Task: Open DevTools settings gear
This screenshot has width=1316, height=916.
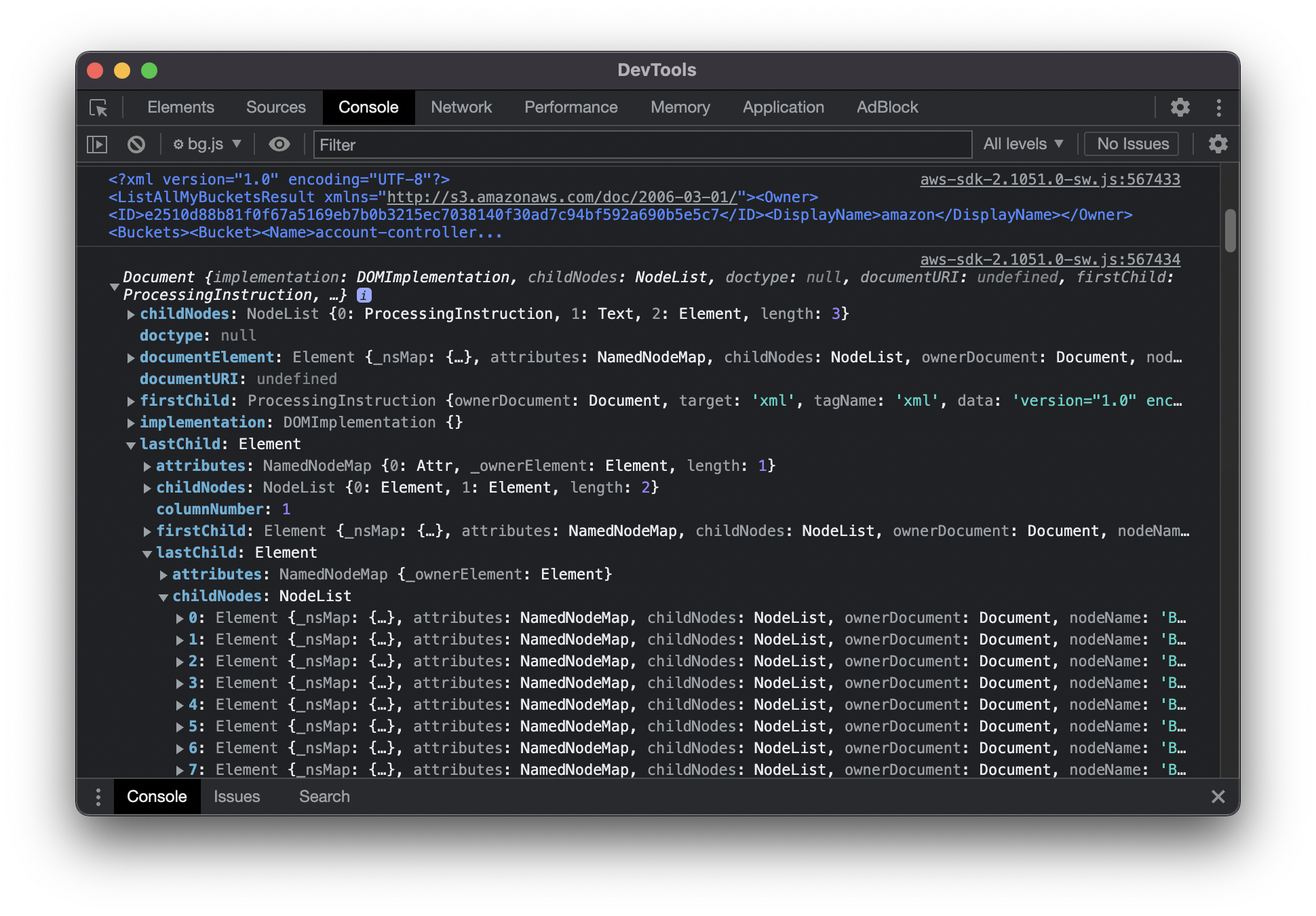Action: click(x=1180, y=107)
